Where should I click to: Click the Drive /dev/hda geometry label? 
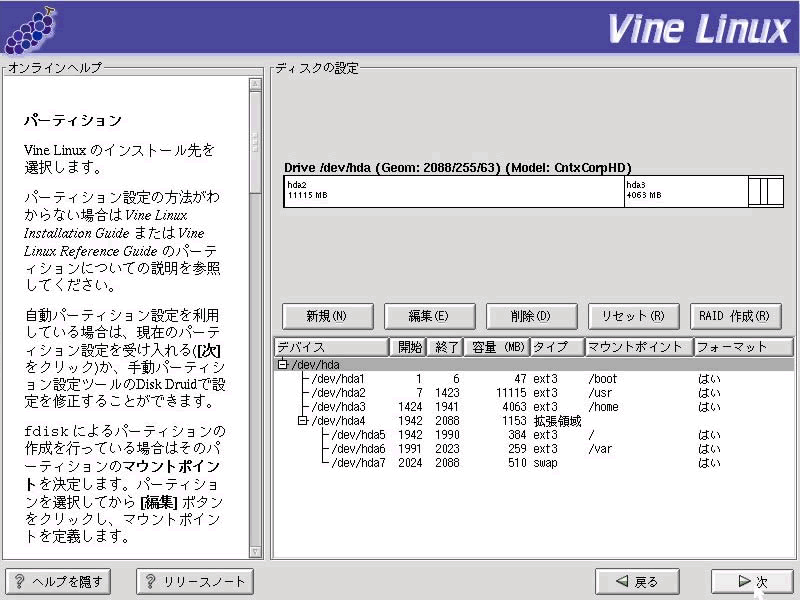458,167
